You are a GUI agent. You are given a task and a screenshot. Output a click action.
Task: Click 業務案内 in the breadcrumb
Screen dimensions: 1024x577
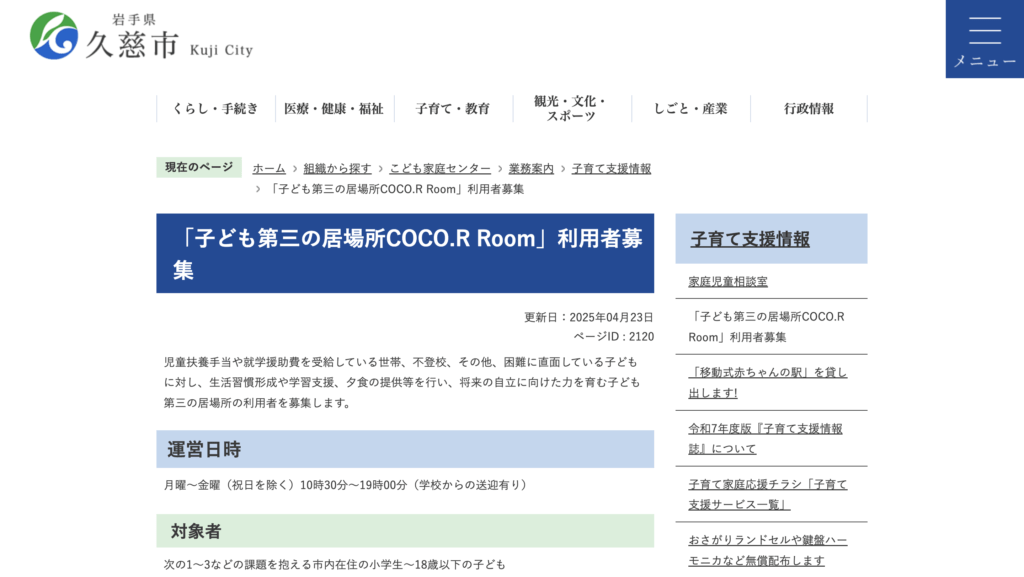click(x=532, y=168)
